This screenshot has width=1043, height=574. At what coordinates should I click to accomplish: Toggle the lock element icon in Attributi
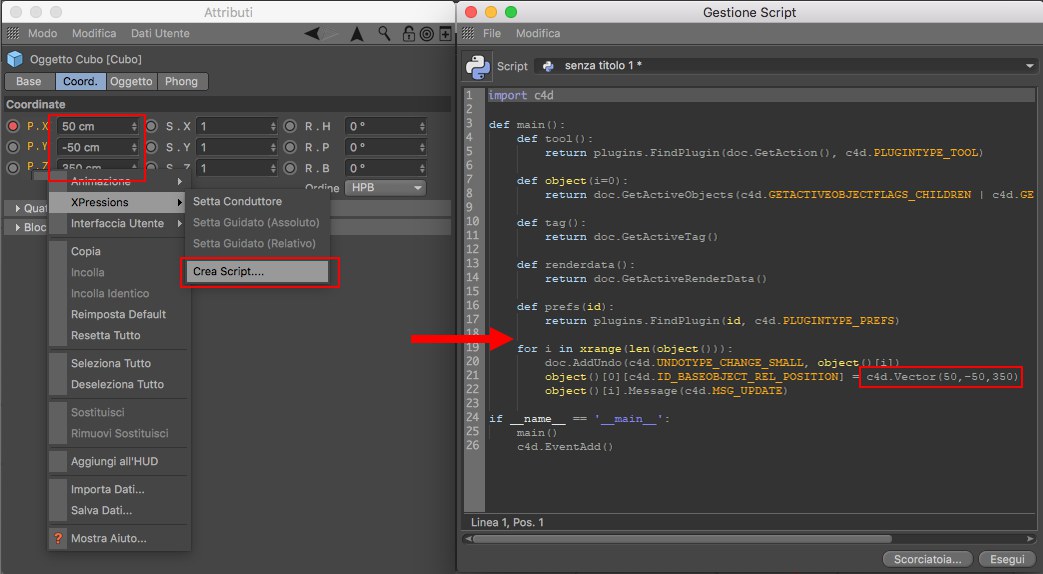tap(408, 33)
